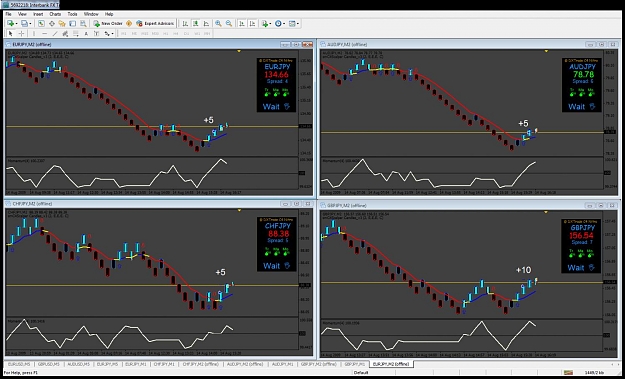The image size is (625, 379).
Task: Open the Help menu
Action: click(x=109, y=14)
